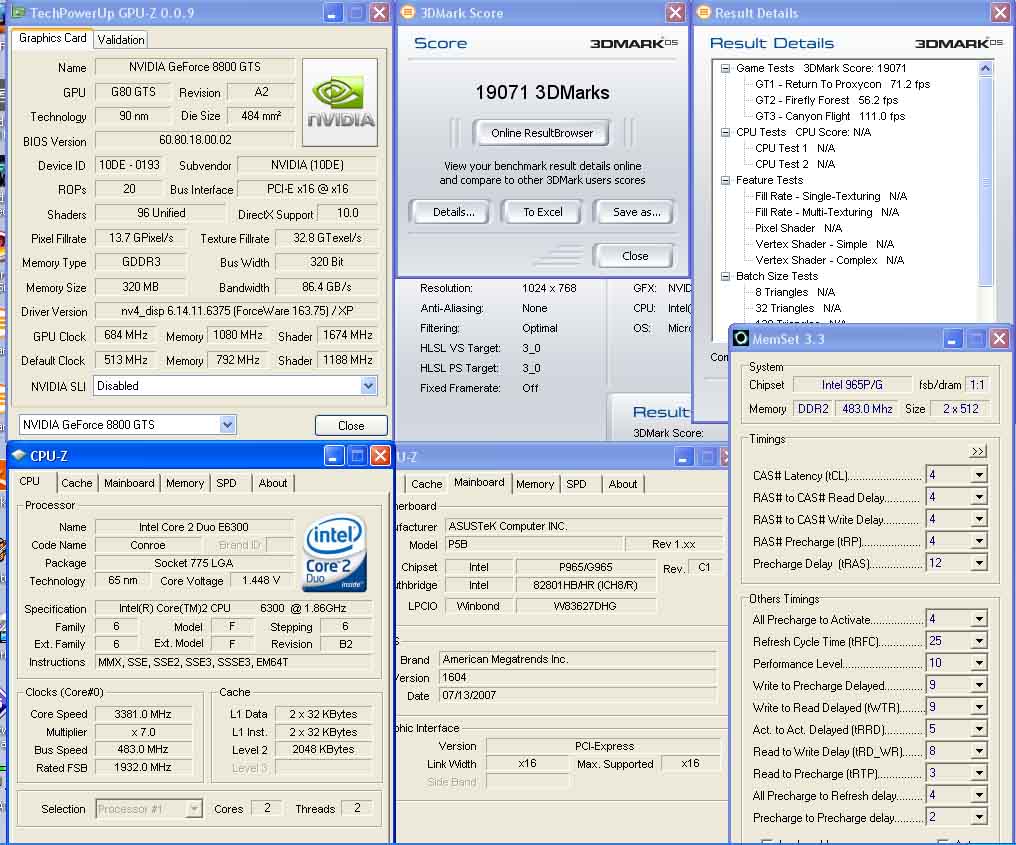
Task: Click Result Details scrollbar up arrow
Action: click(x=986, y=68)
